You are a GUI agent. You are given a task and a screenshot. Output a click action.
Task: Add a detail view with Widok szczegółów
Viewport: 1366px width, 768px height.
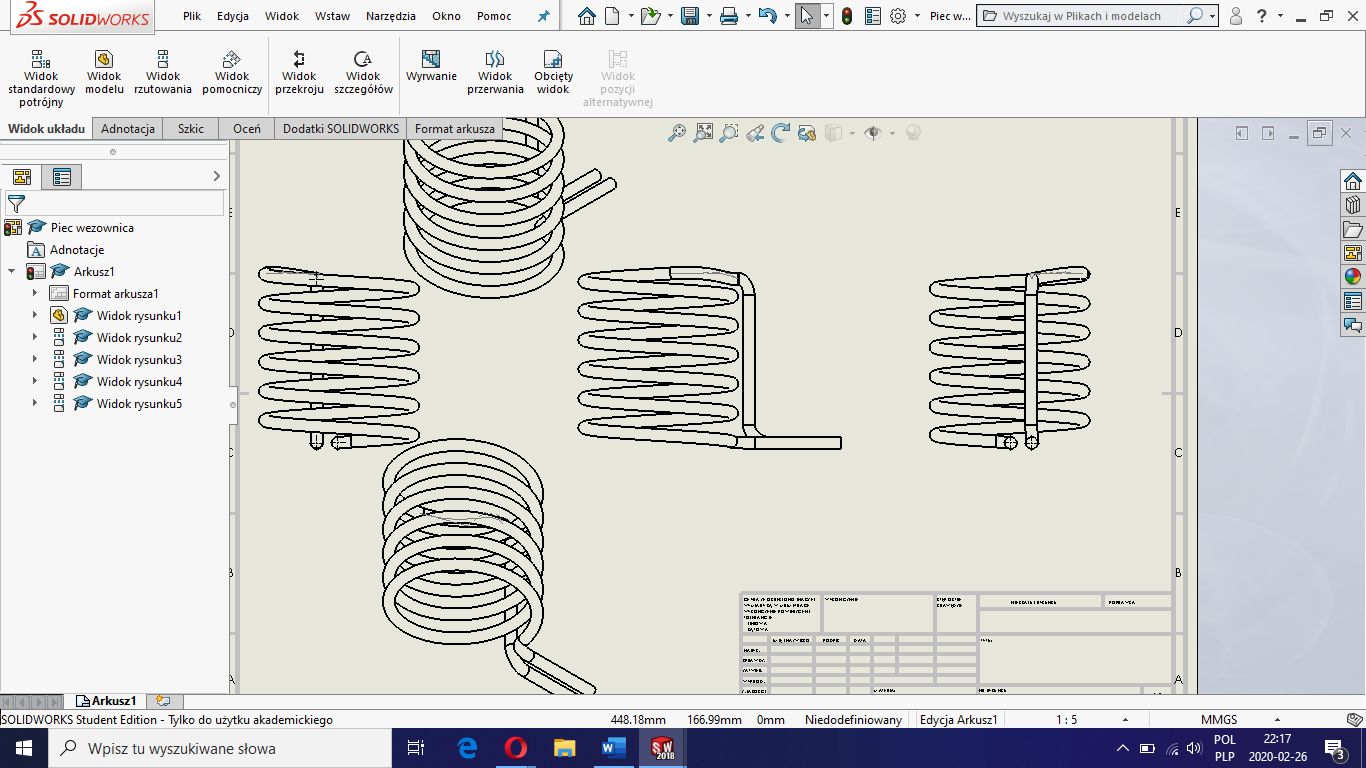(x=363, y=73)
